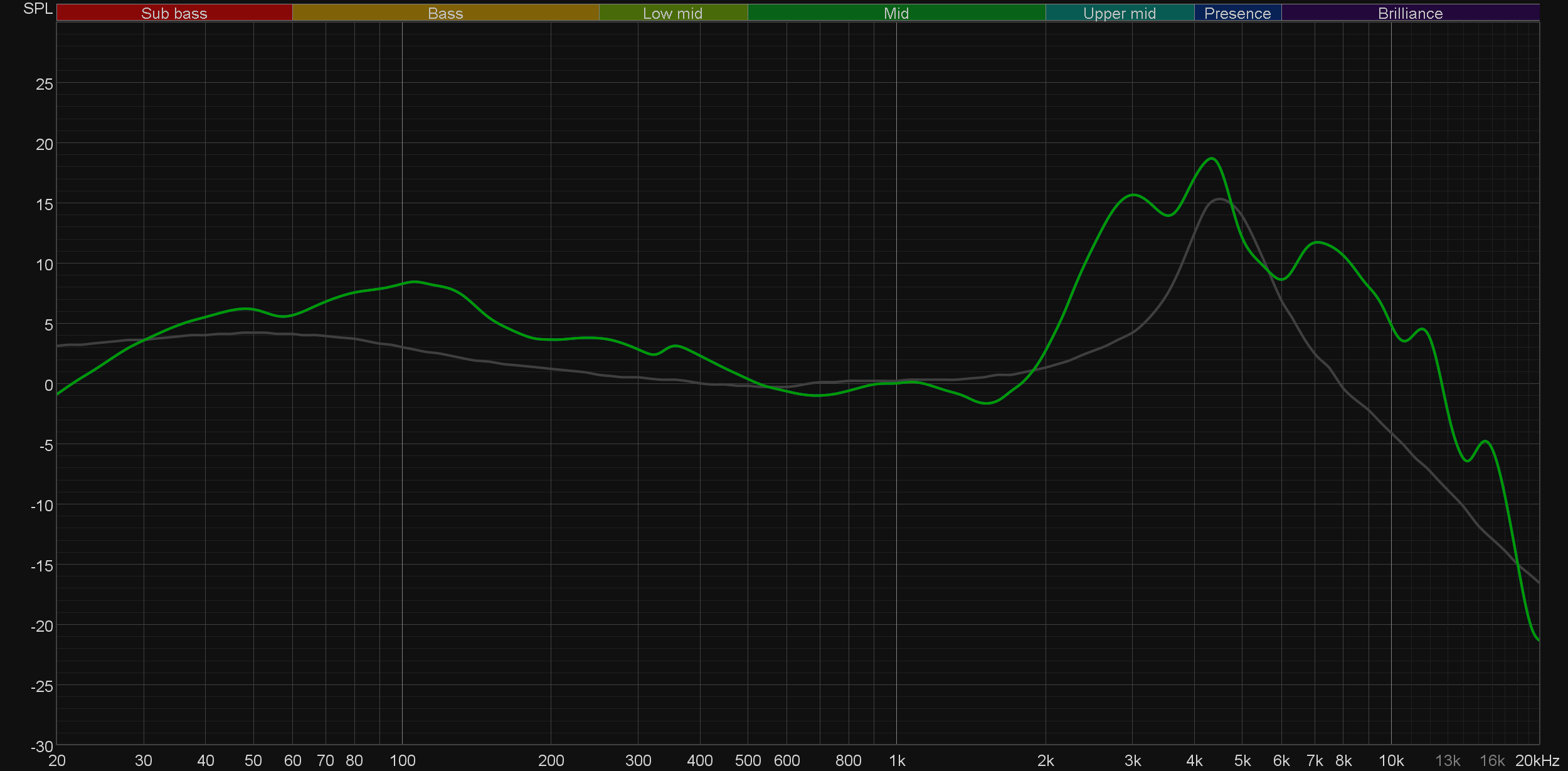Click the Sub bass band label
This screenshot has width=1568, height=771.
pyautogui.click(x=174, y=13)
